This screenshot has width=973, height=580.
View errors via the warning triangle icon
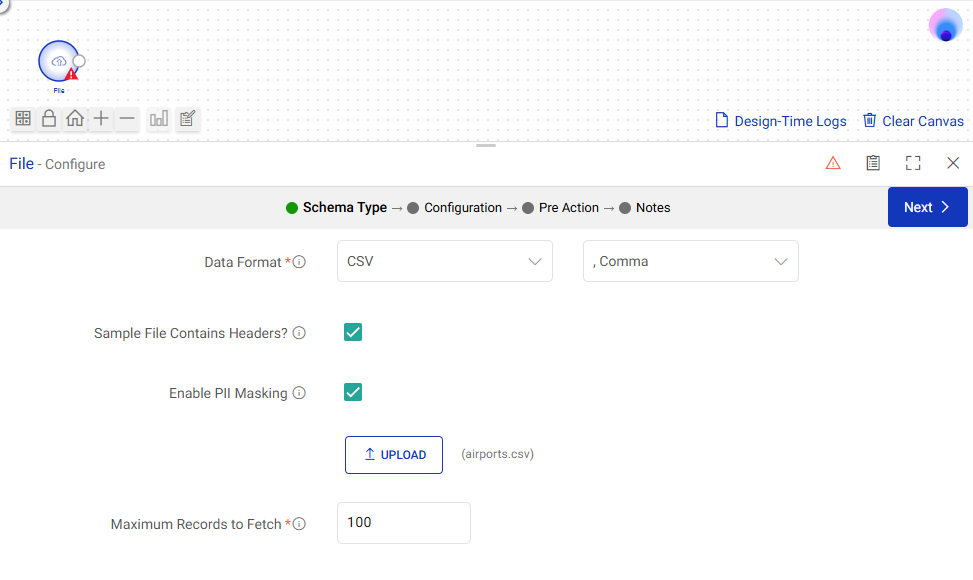(833, 162)
